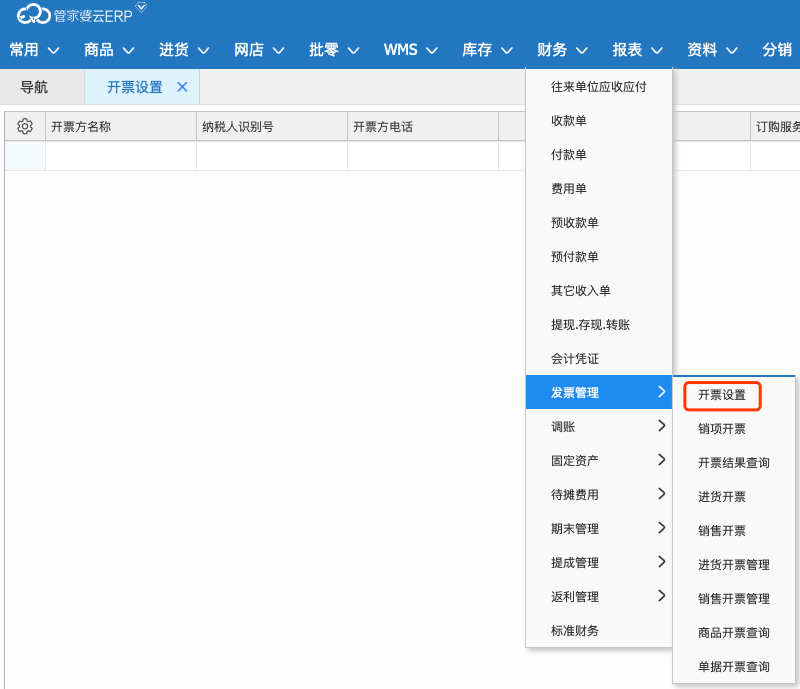800x689 pixels.
Task: Select 收款单 from the 财务 menu
Action: 598,120
